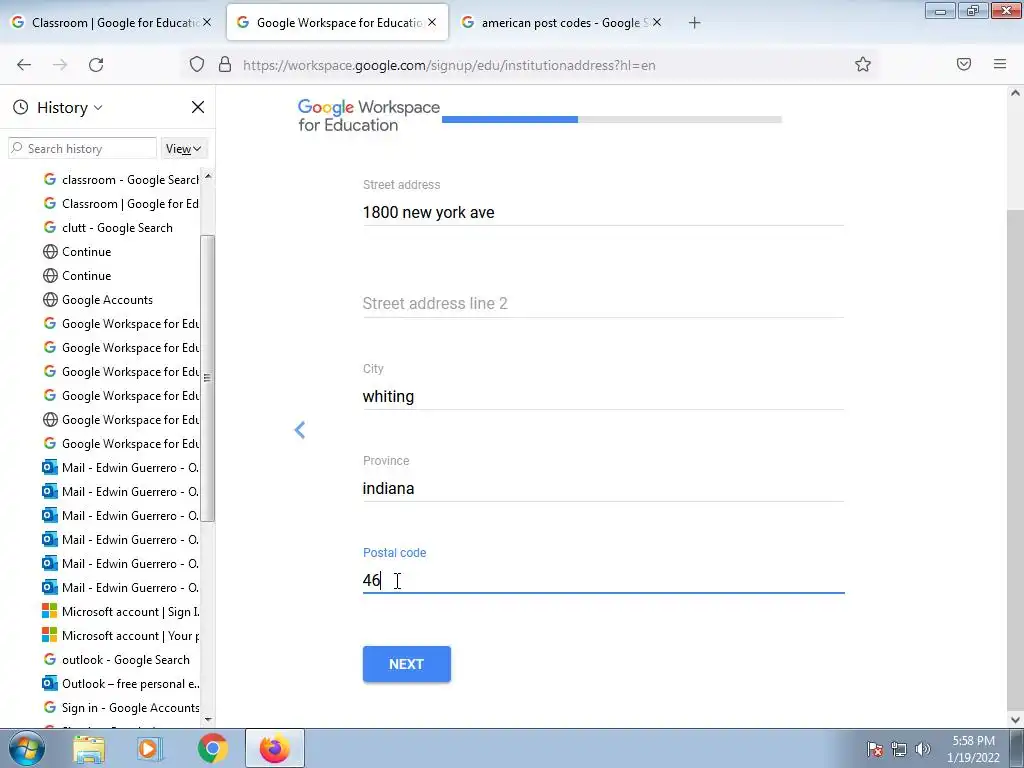Viewport: 1024px width, 768px height.
Task: Close the History sidebar
Action: [198, 107]
